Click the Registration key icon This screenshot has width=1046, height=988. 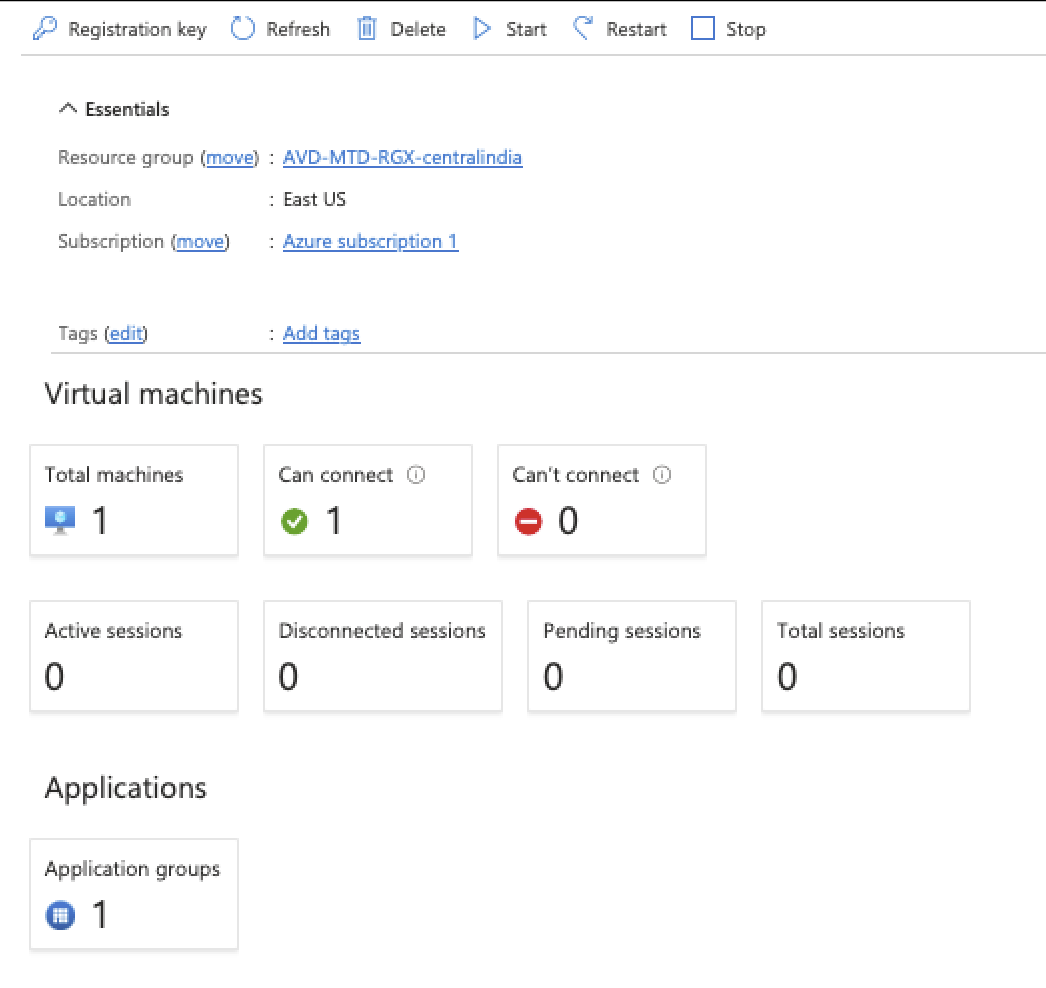tap(46, 28)
